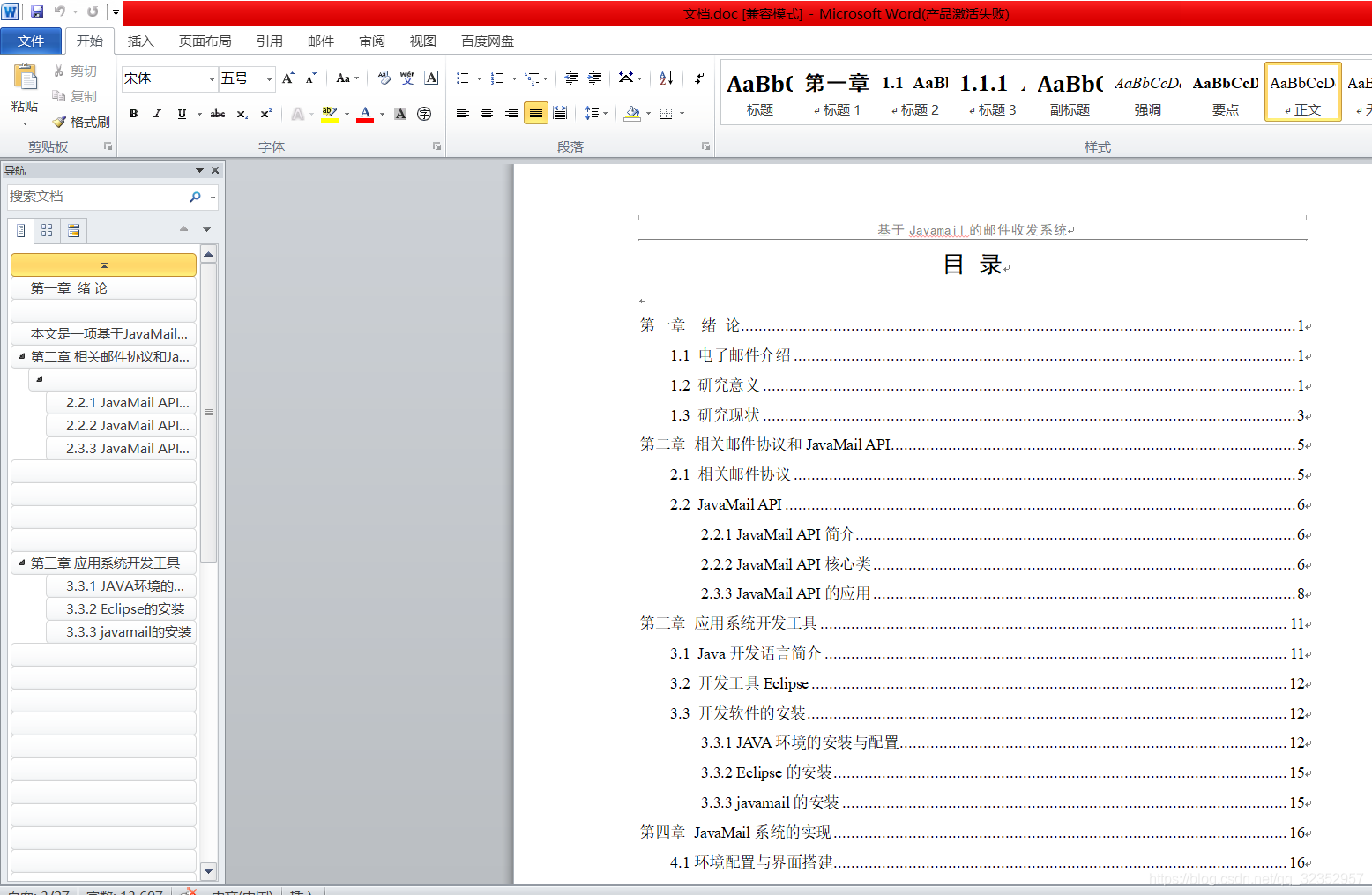Open the 文件 (File) tab

[31, 41]
